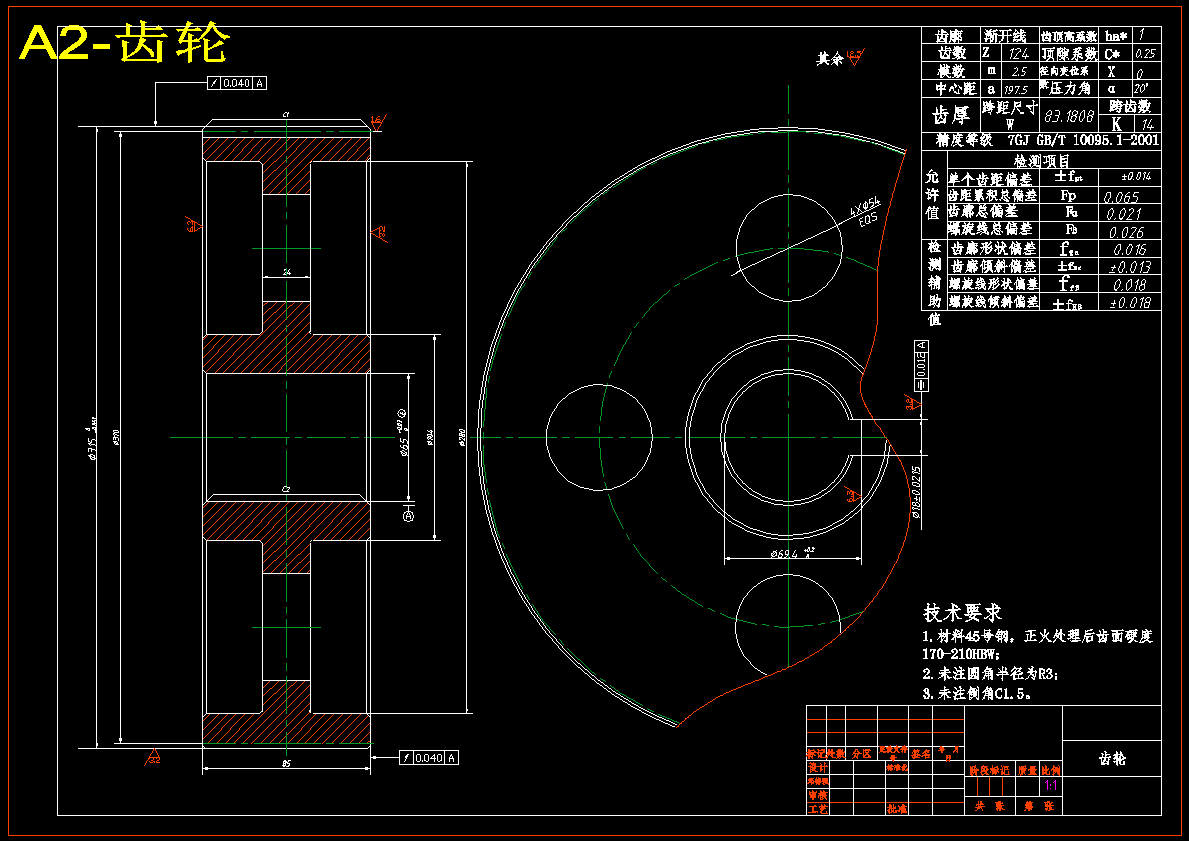Viewport: 1189px width, 841px height.
Task: Click the clearance coefficient value '0.25'
Action: pyautogui.click(x=1146, y=54)
